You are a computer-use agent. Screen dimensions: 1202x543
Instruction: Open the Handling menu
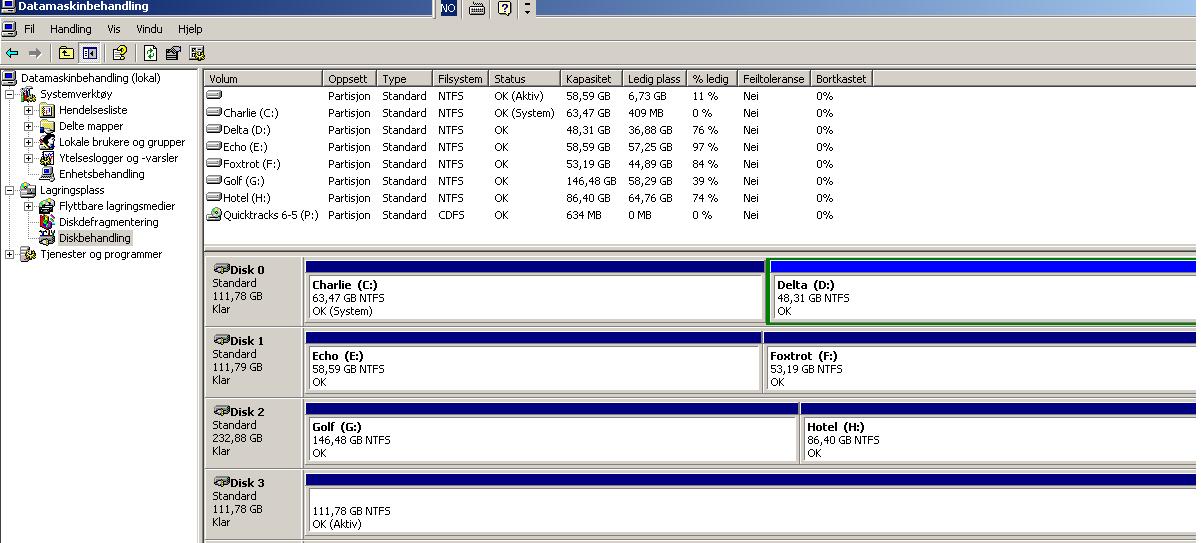(x=71, y=29)
